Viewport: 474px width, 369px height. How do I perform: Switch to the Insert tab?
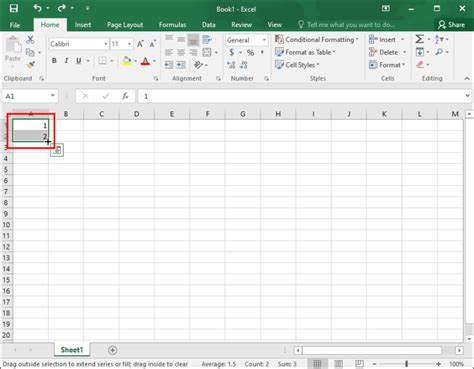point(83,25)
